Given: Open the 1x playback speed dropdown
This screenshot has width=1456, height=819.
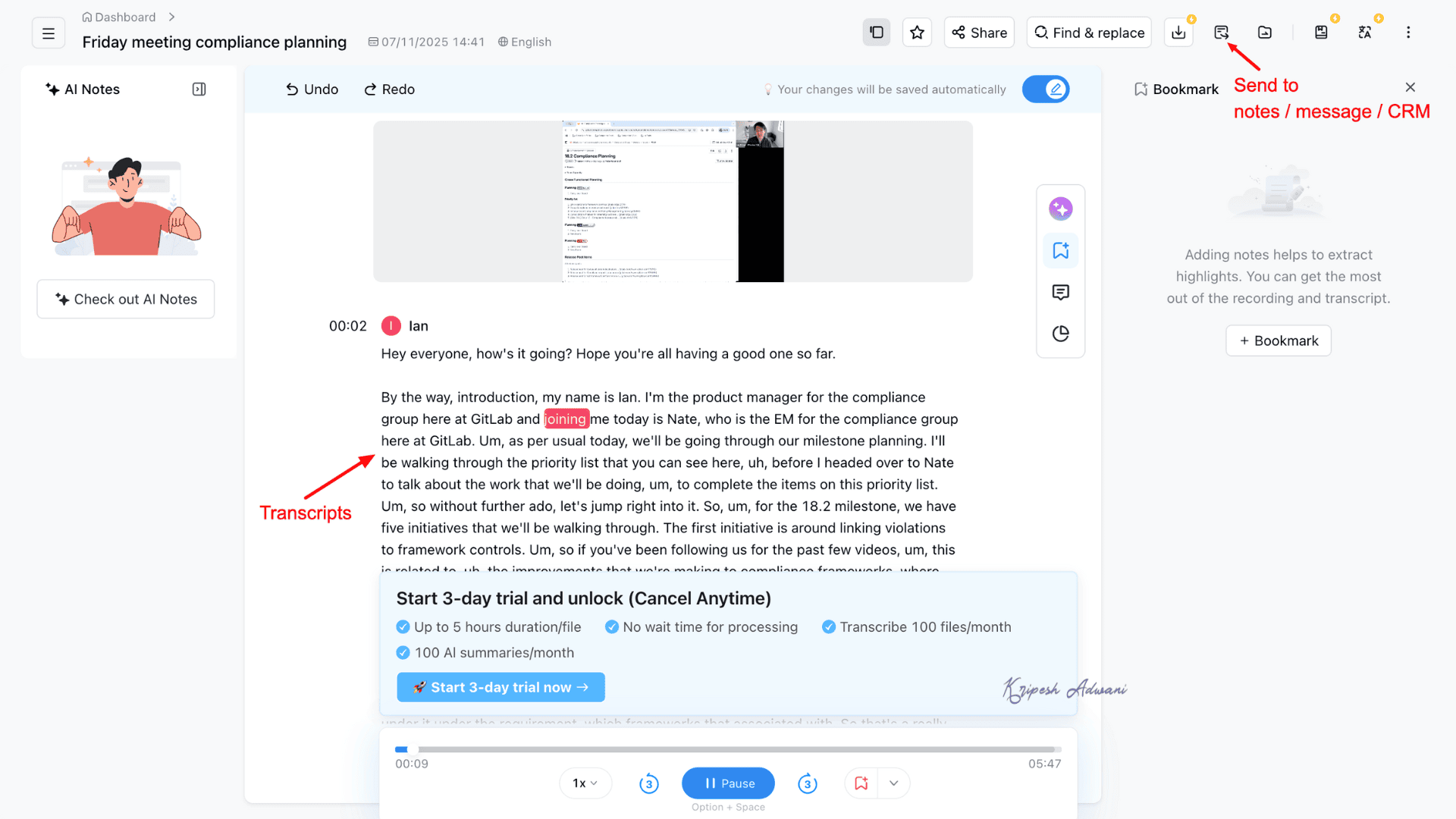Looking at the screenshot, I should (585, 783).
